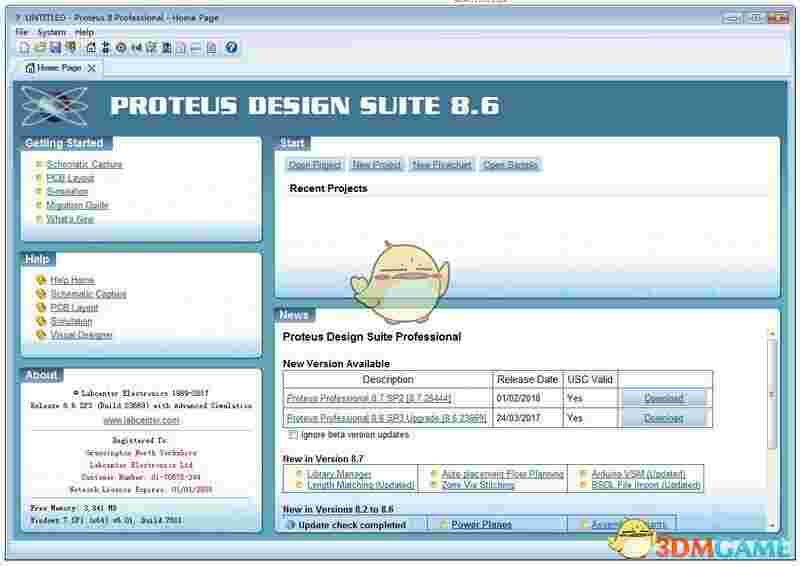Open PCB Layout link under Getting Started
800x566 pixels.
[x=70, y=178]
